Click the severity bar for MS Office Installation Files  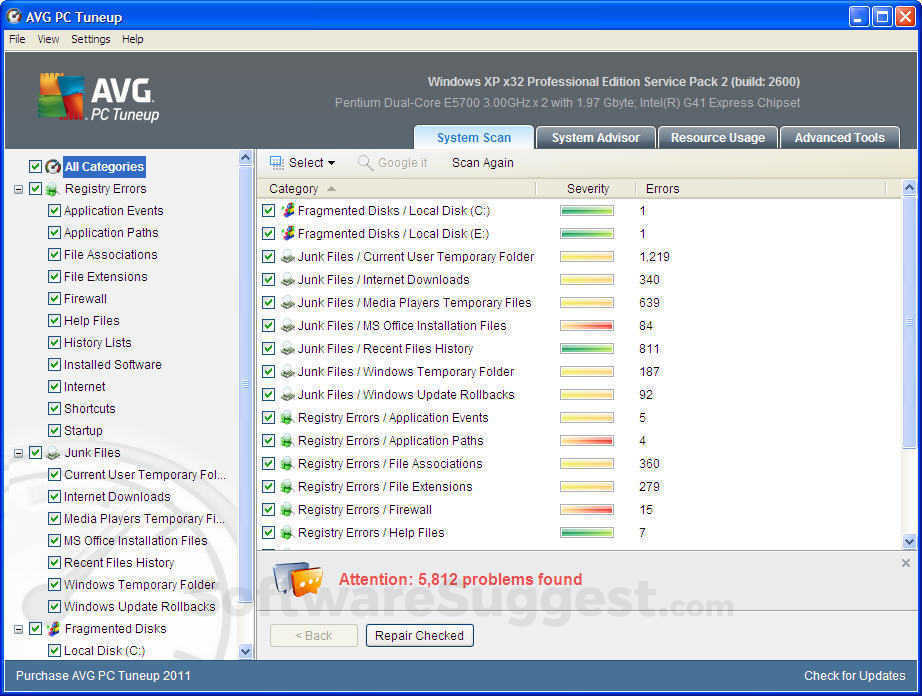coord(587,325)
